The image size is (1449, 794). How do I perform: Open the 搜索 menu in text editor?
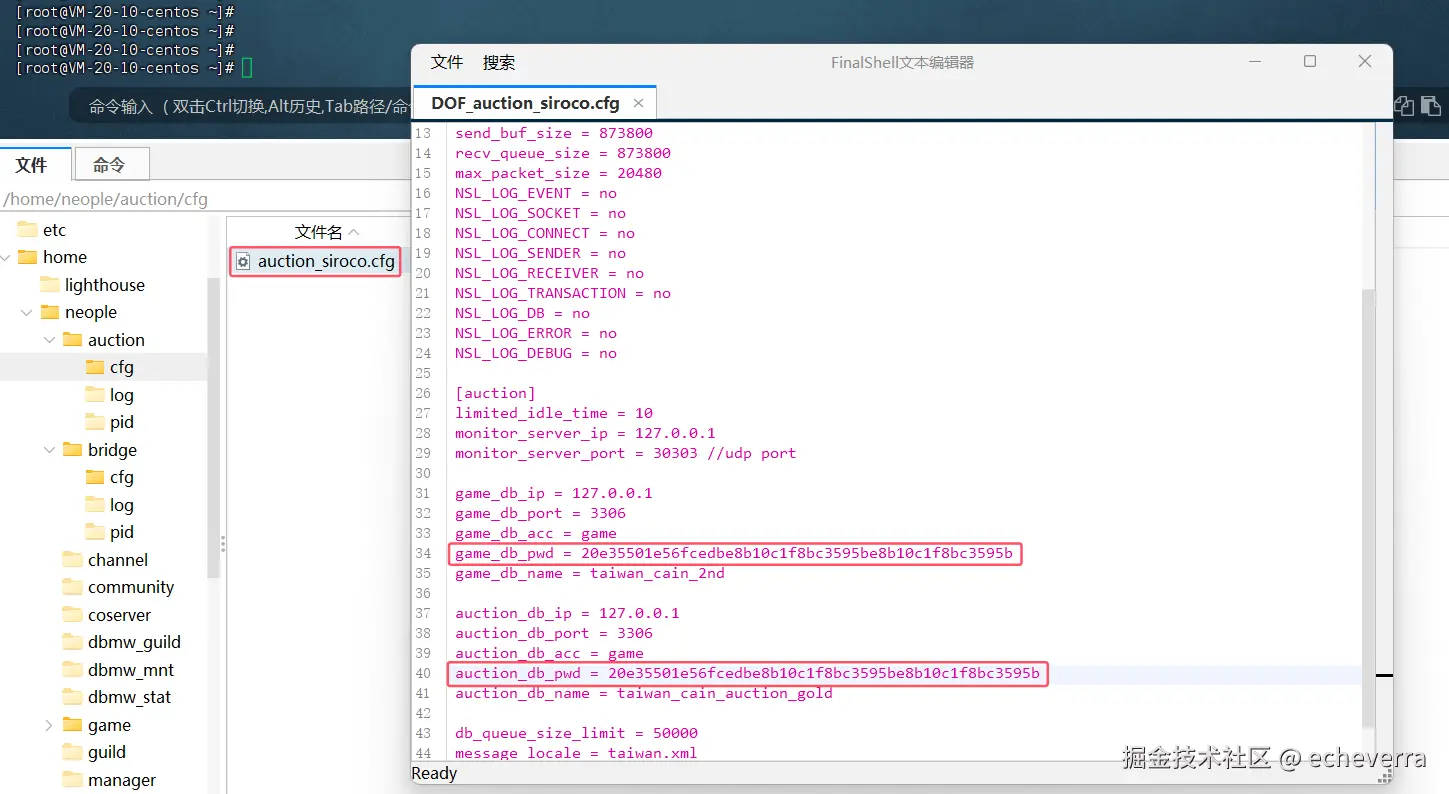[499, 62]
